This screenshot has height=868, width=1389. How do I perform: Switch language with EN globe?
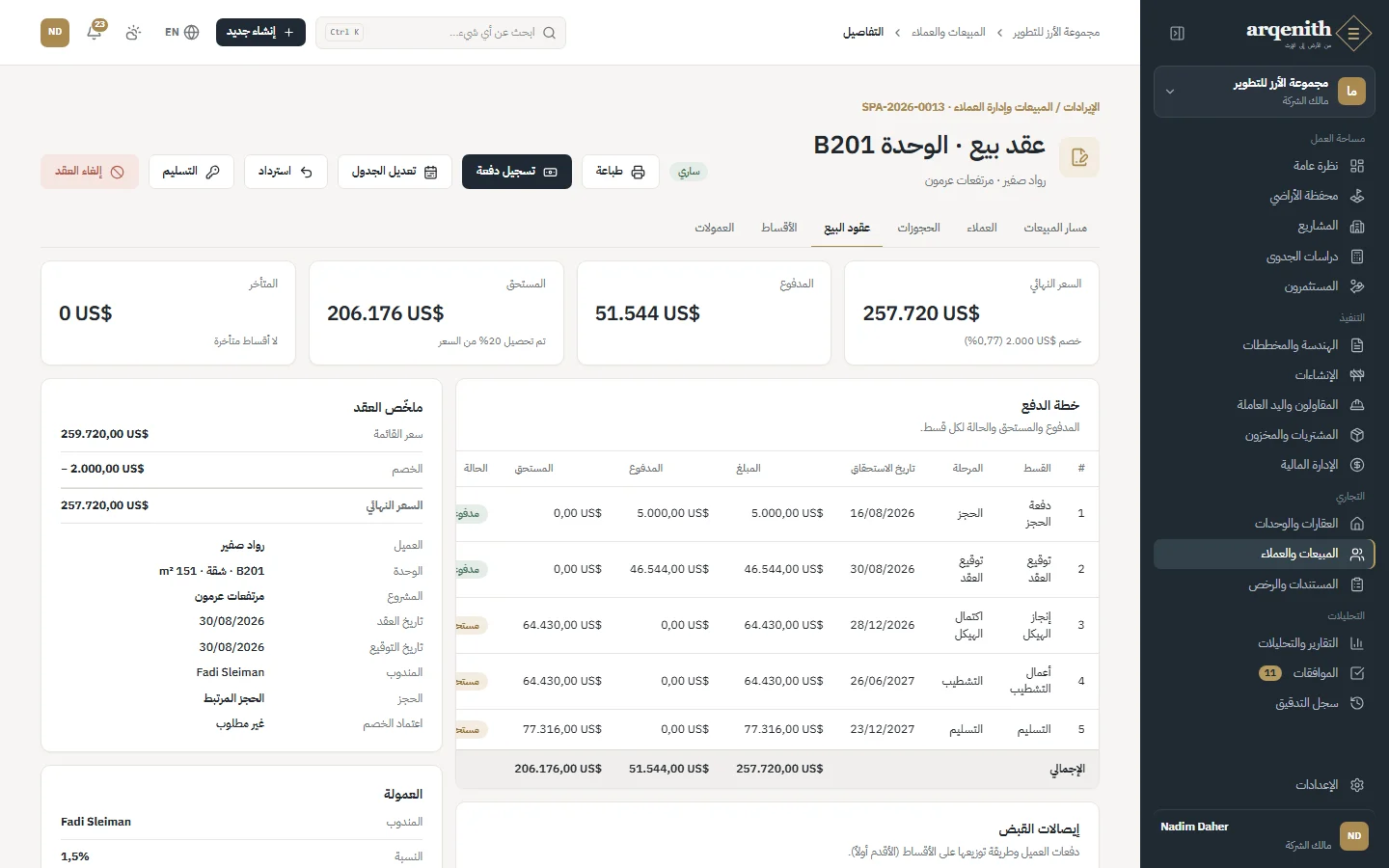(x=181, y=32)
